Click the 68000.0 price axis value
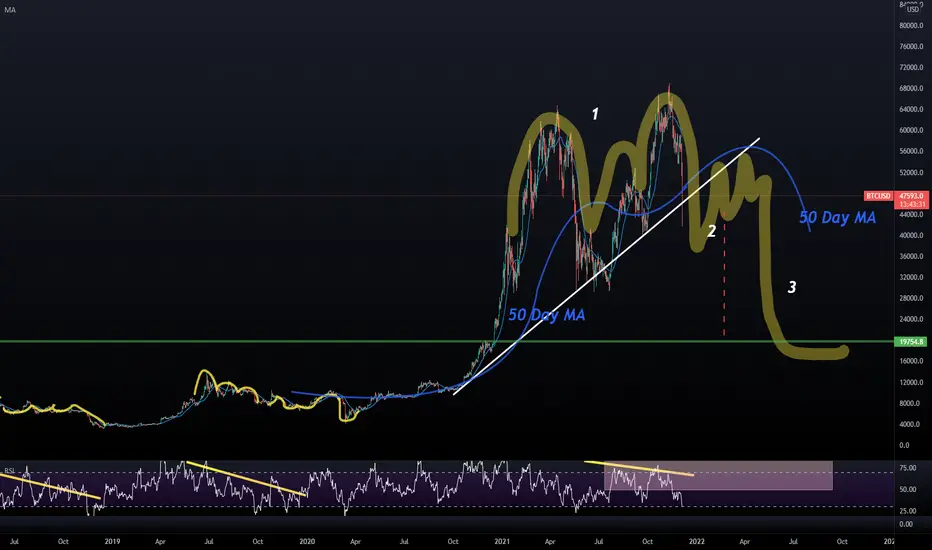Image resolution: width=932 pixels, height=550 pixels. [911, 89]
